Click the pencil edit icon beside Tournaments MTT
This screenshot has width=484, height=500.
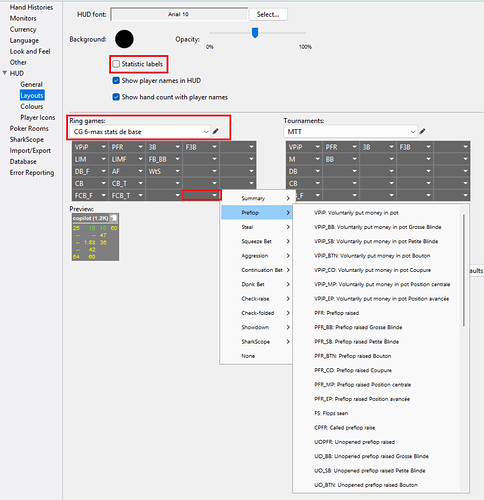pos(422,131)
